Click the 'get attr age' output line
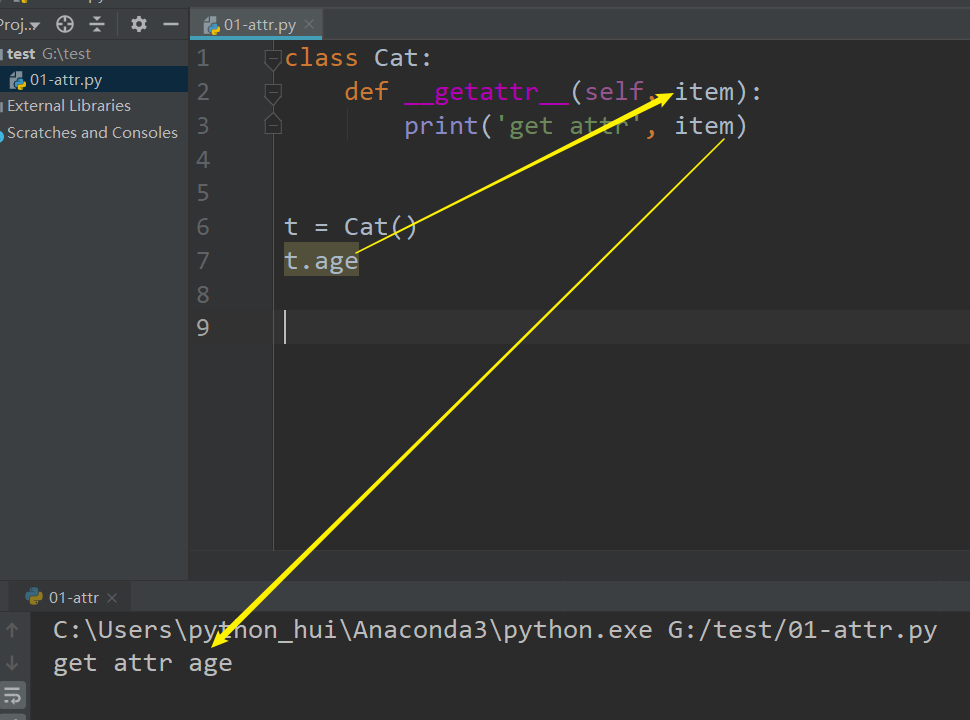This screenshot has height=720, width=970. [143, 663]
